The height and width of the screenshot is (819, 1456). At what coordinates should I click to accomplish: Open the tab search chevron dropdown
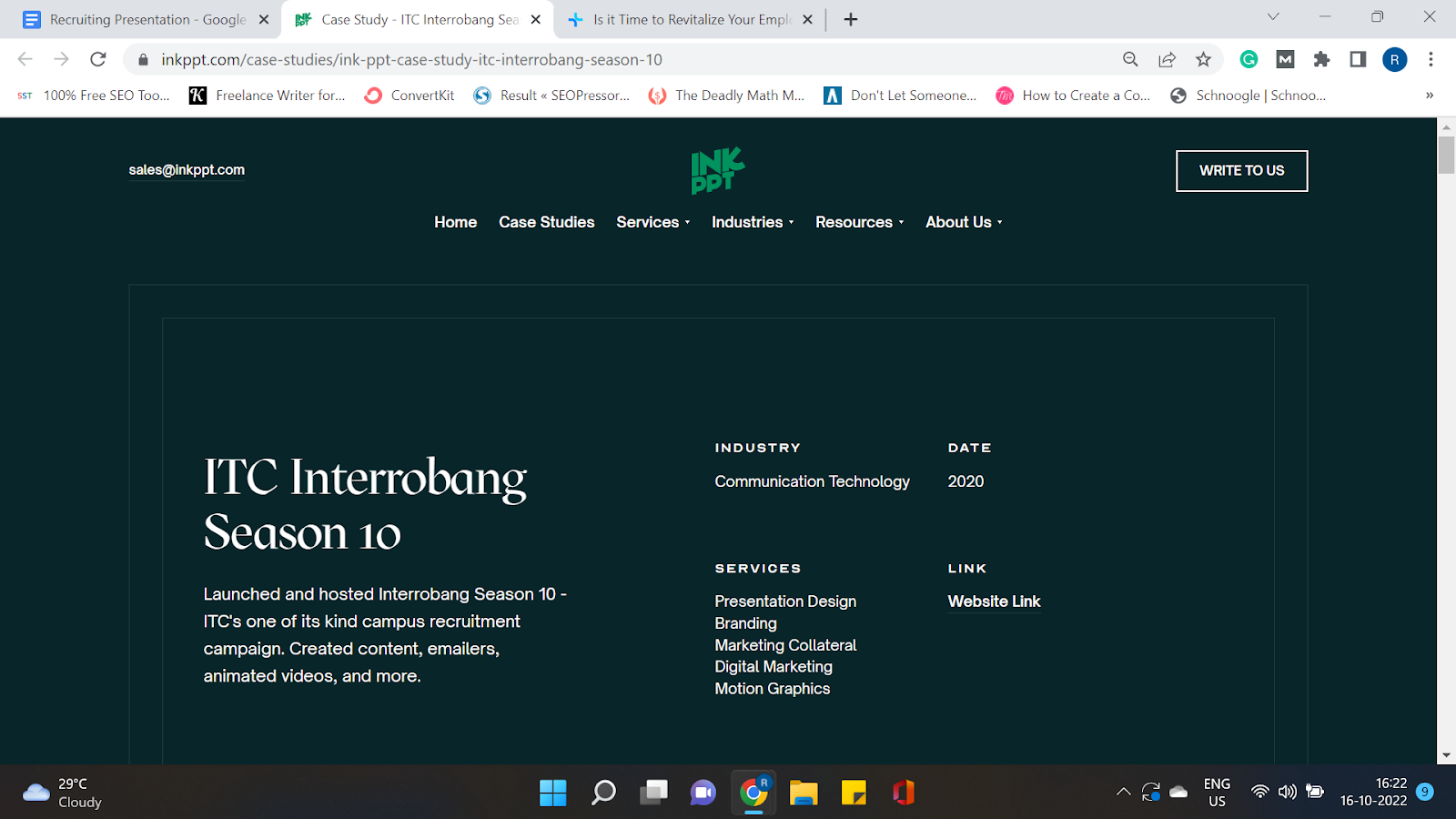[1273, 16]
